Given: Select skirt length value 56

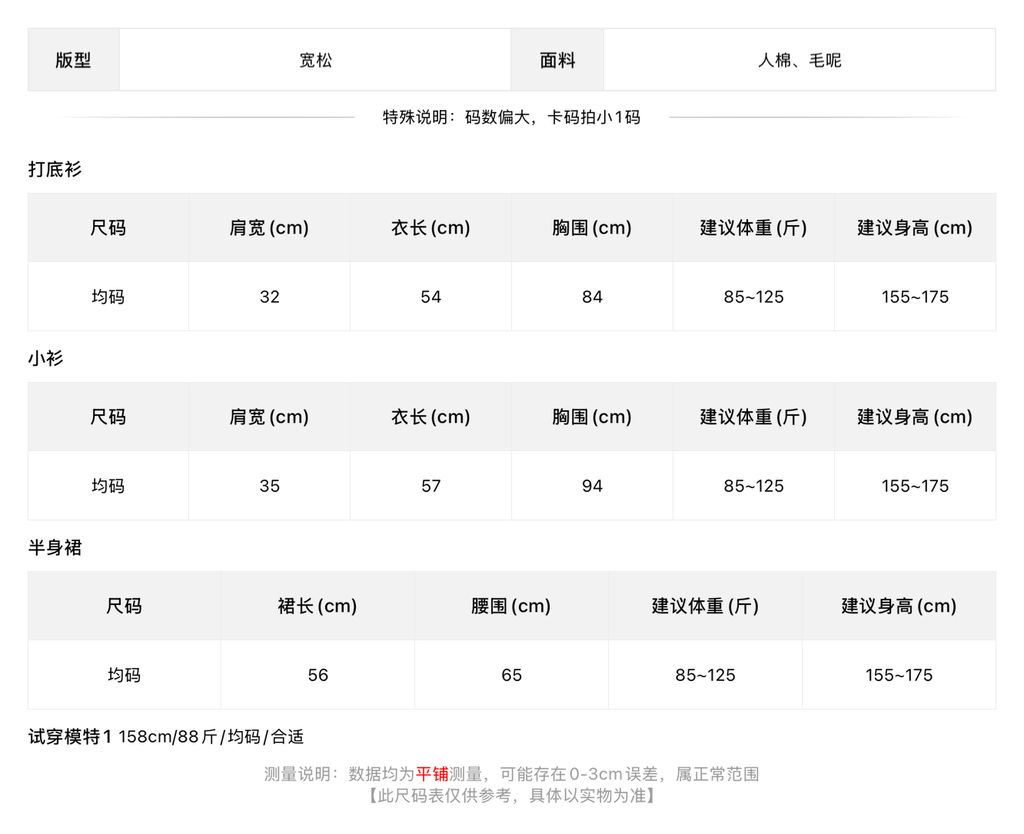Looking at the screenshot, I should [x=318, y=675].
